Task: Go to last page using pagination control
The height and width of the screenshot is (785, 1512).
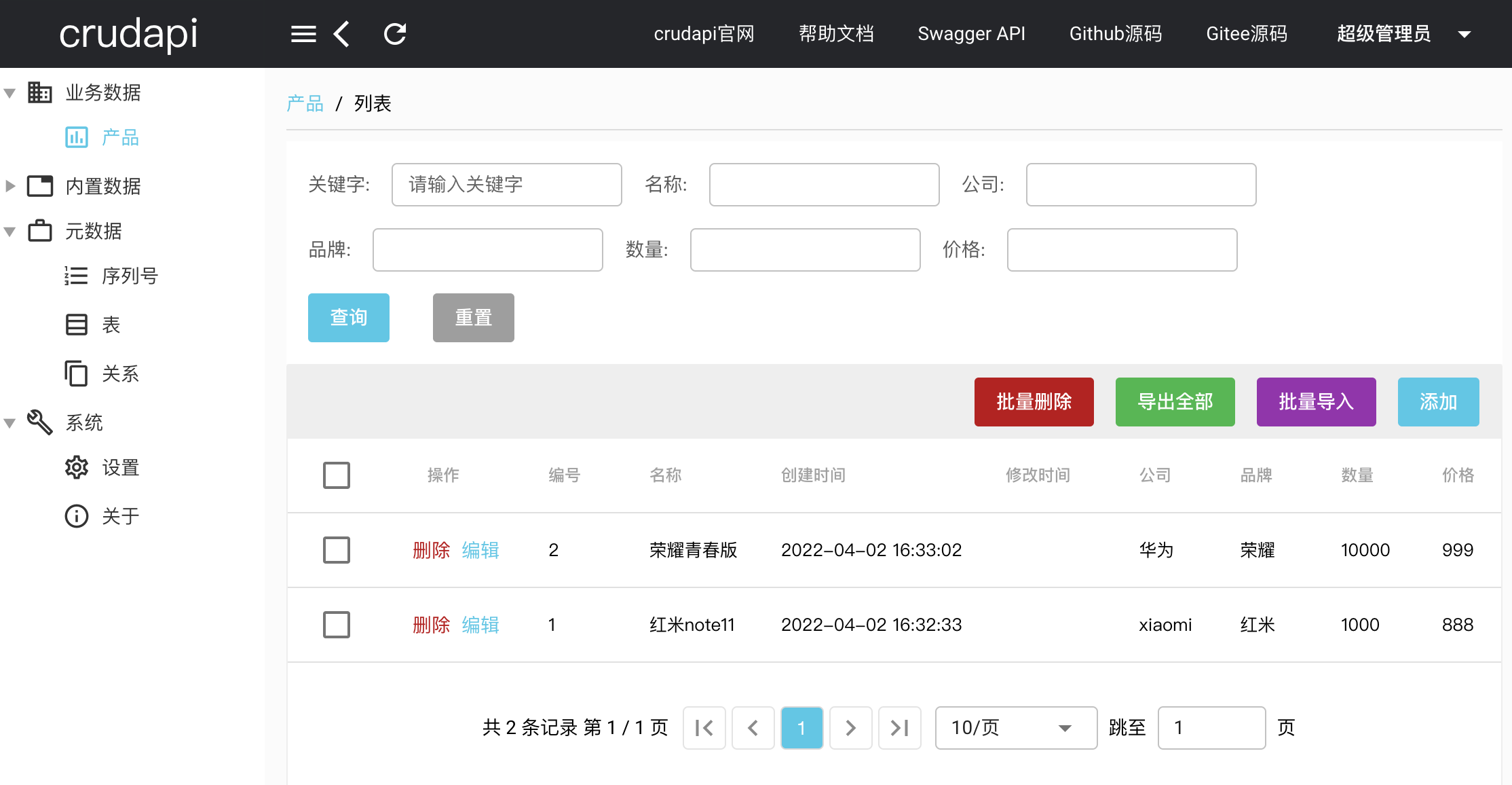Action: click(900, 727)
